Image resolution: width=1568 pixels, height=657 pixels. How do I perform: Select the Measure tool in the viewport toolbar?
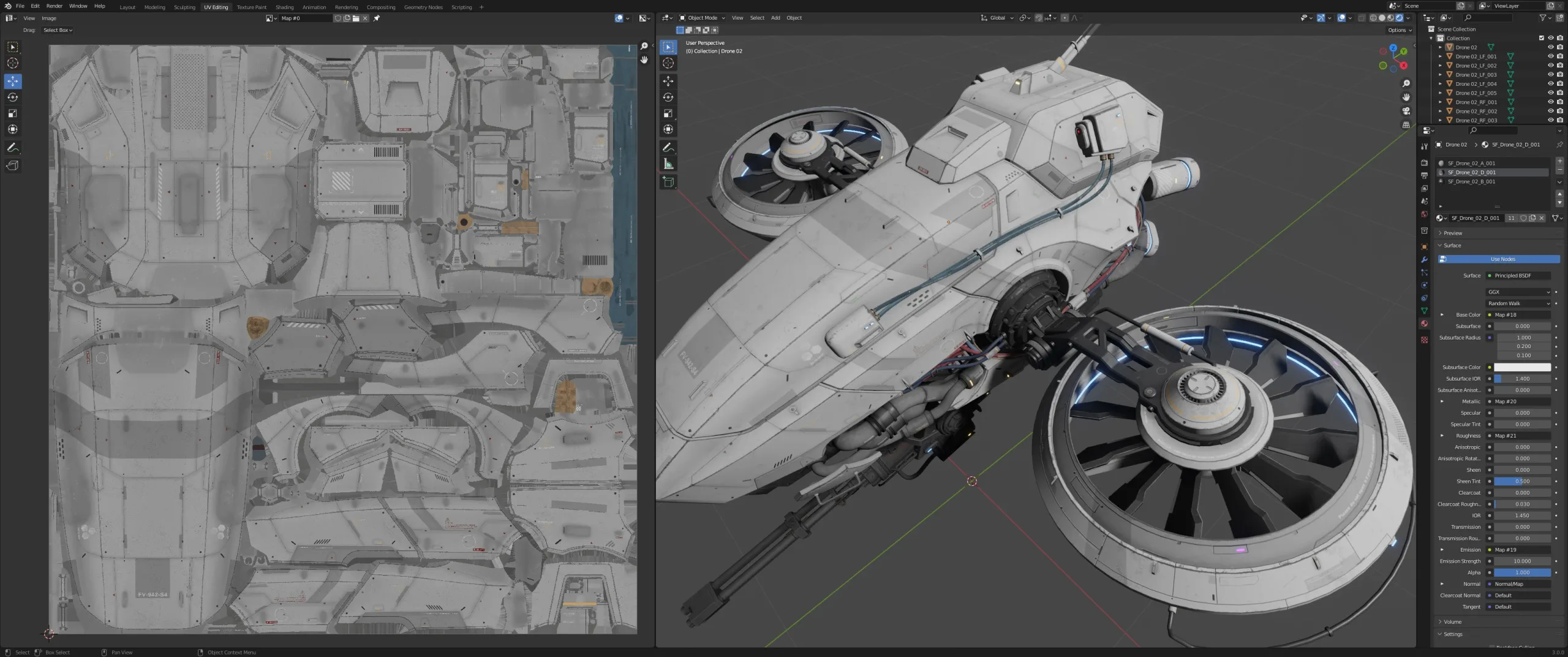tap(669, 164)
